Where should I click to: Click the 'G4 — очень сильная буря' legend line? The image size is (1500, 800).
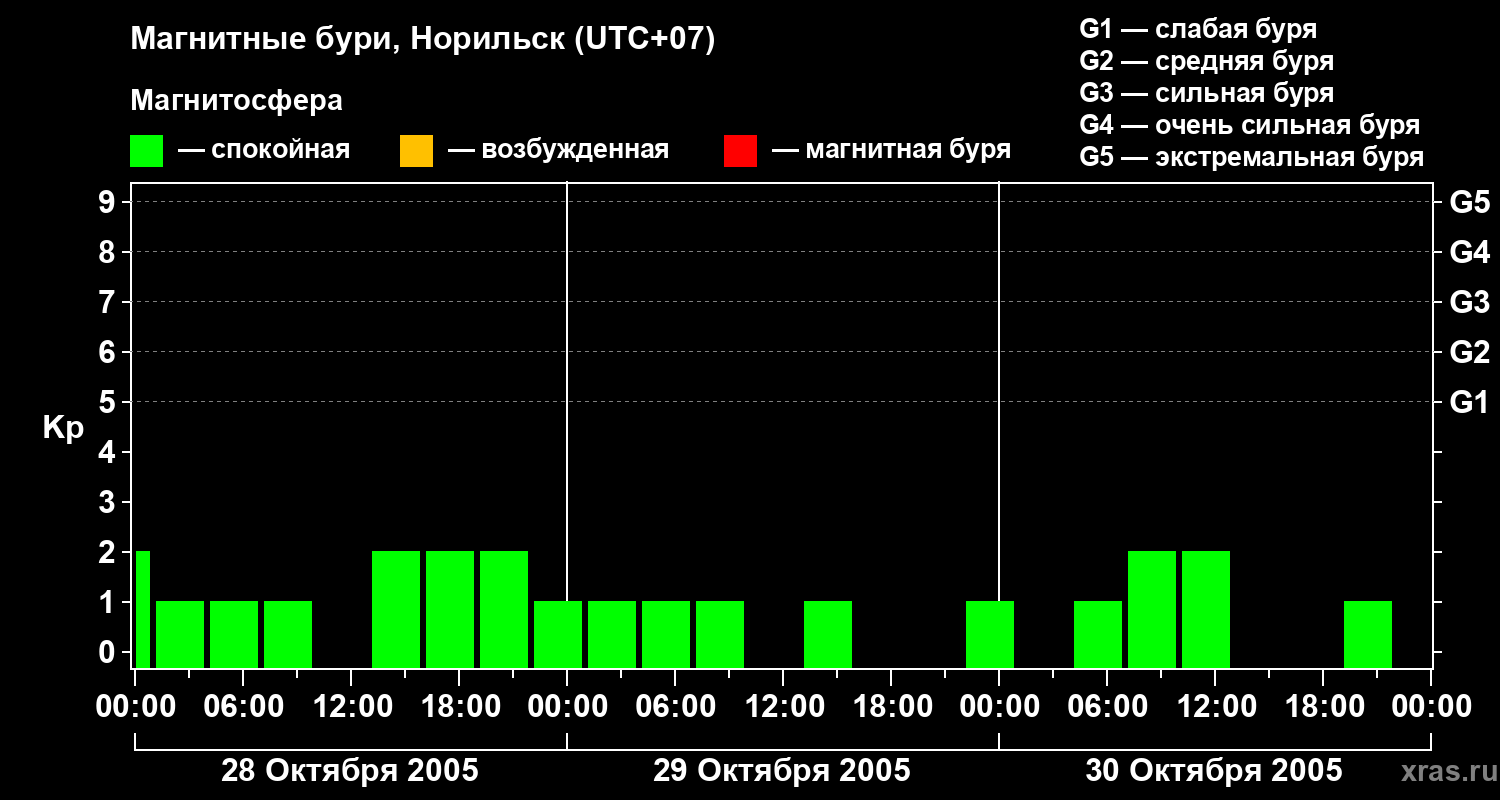point(1250,125)
